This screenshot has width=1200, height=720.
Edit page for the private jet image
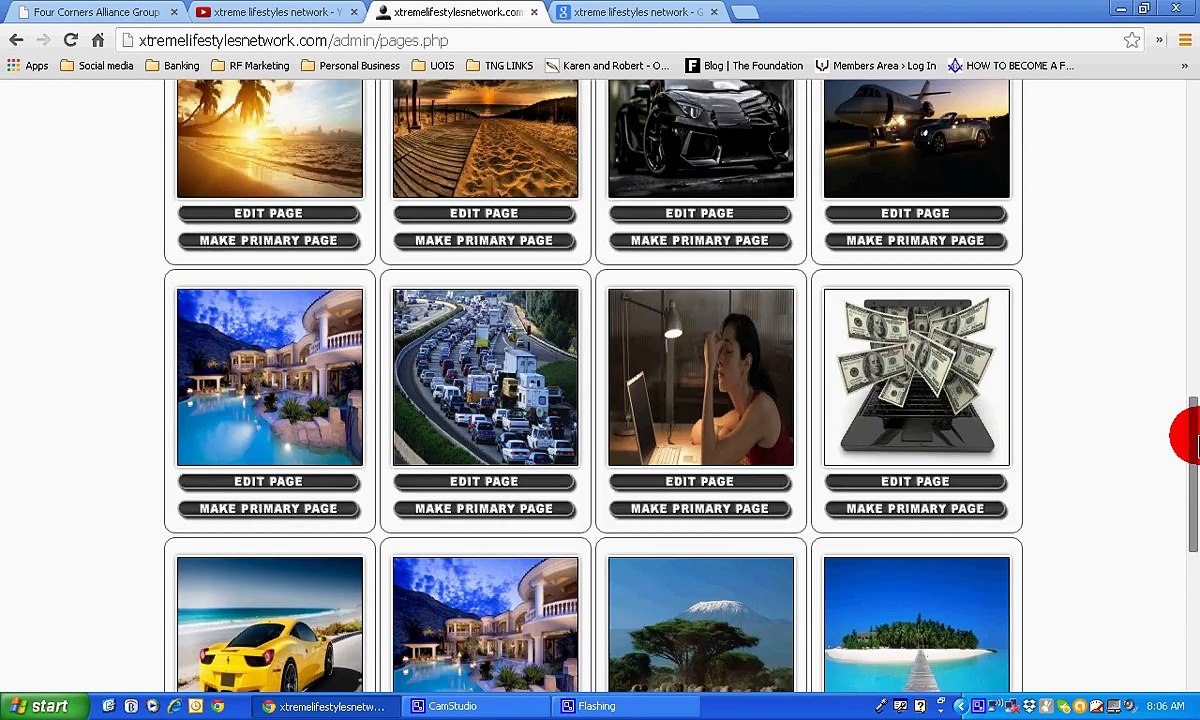pyautogui.click(x=916, y=214)
